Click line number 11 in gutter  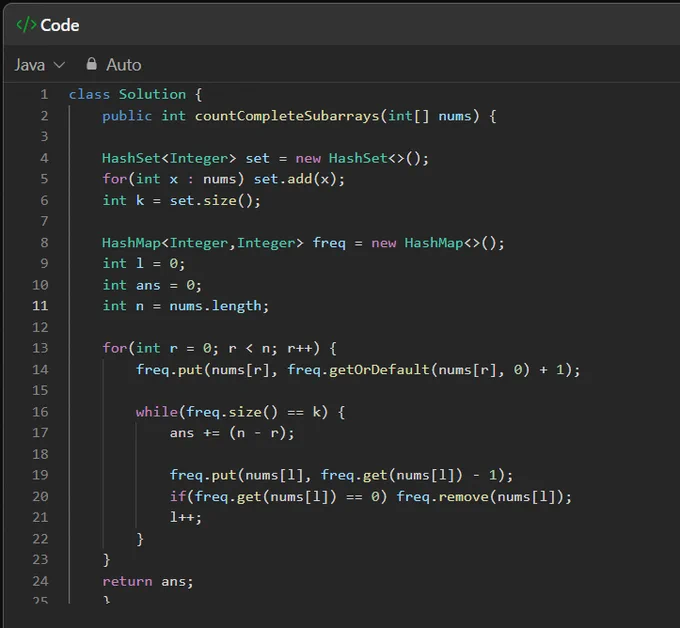(x=40, y=306)
